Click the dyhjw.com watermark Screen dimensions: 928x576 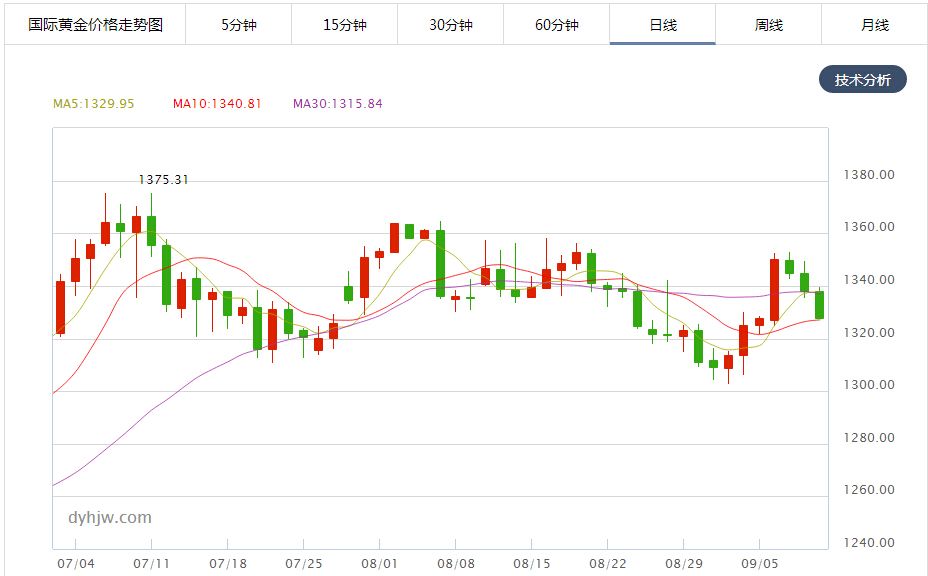pos(110,517)
